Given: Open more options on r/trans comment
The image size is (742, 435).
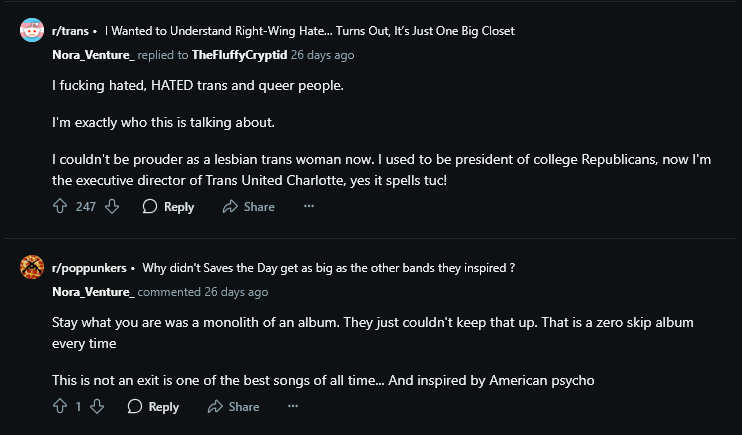Looking at the screenshot, I should pyautogui.click(x=308, y=207).
